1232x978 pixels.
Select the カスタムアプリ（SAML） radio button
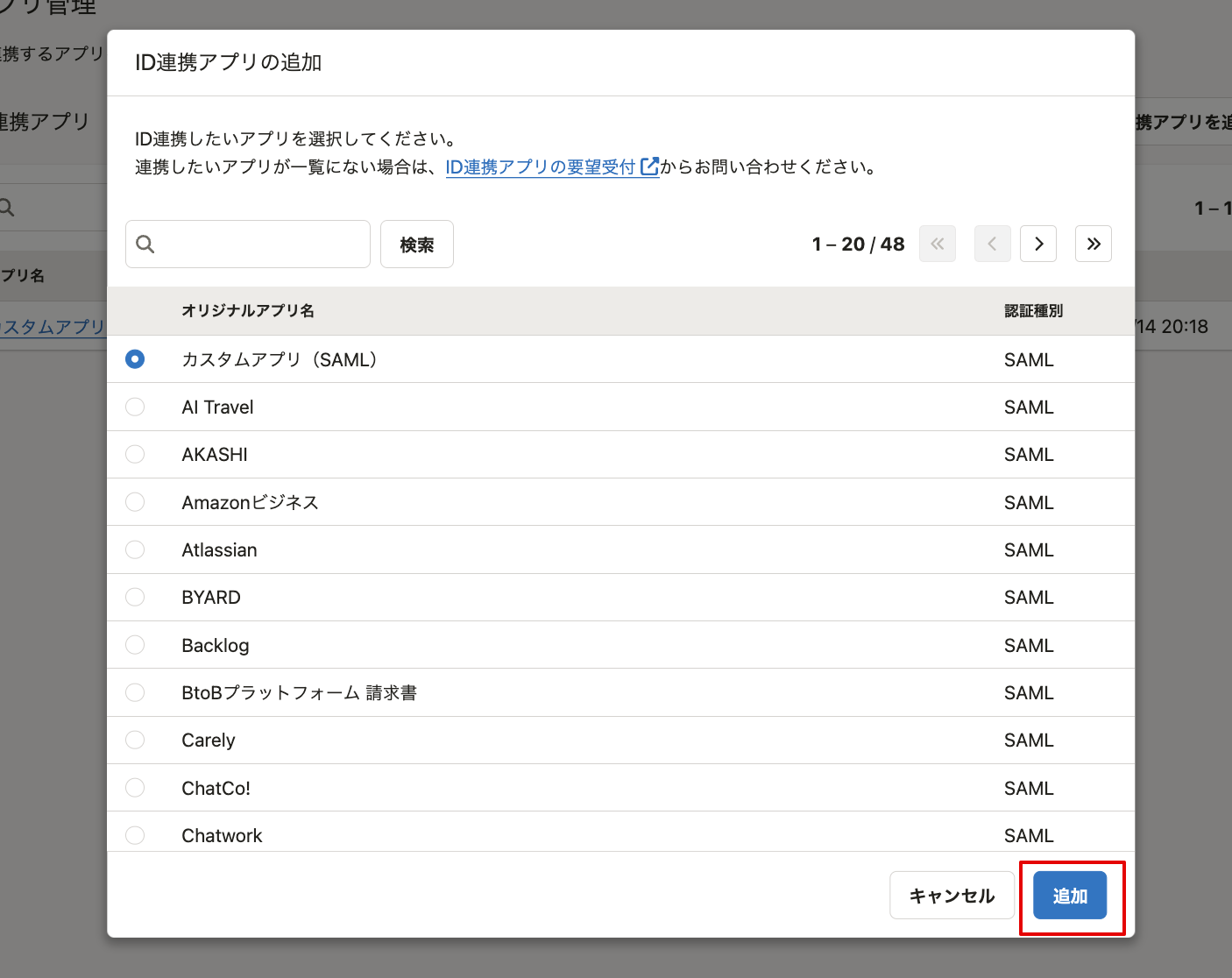(x=135, y=359)
